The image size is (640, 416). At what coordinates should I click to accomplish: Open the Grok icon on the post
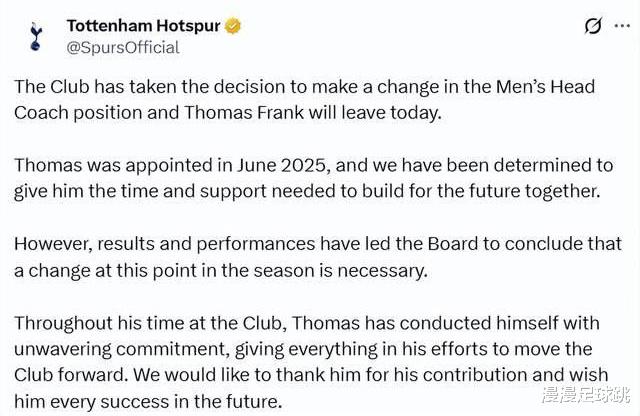coord(593,26)
